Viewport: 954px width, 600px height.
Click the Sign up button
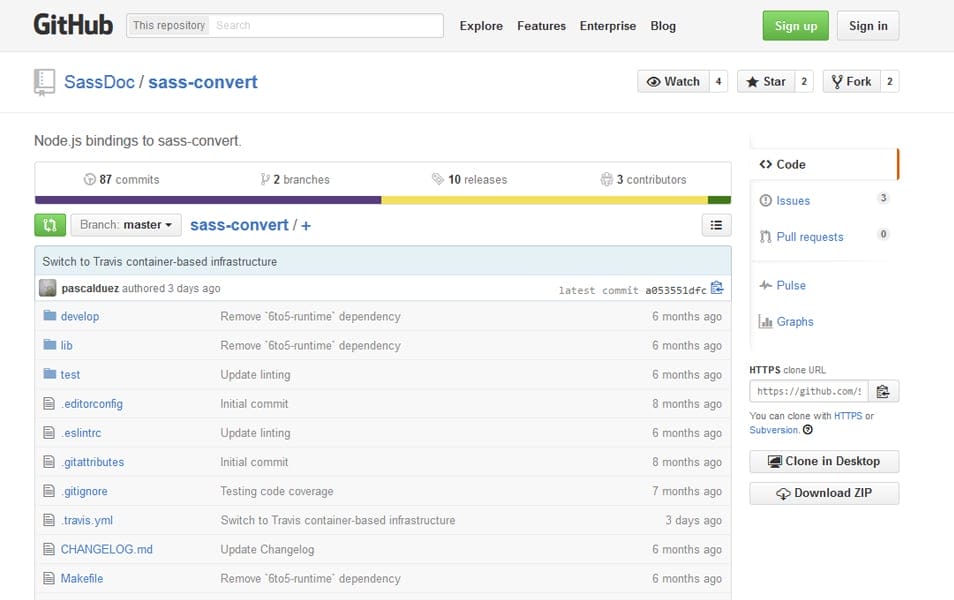click(x=795, y=26)
